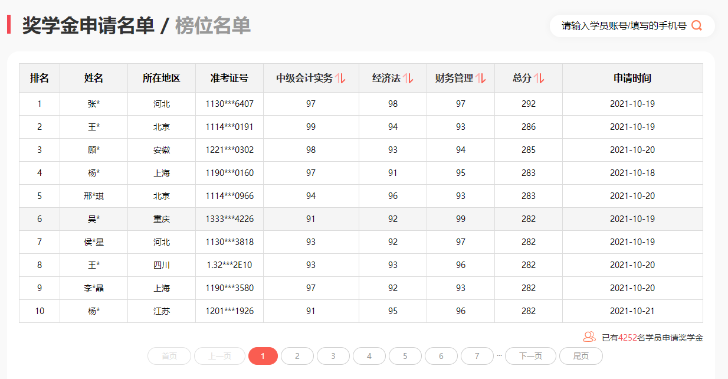The image size is (728, 379).
Task: Click total score 286
Action: [528, 127]
